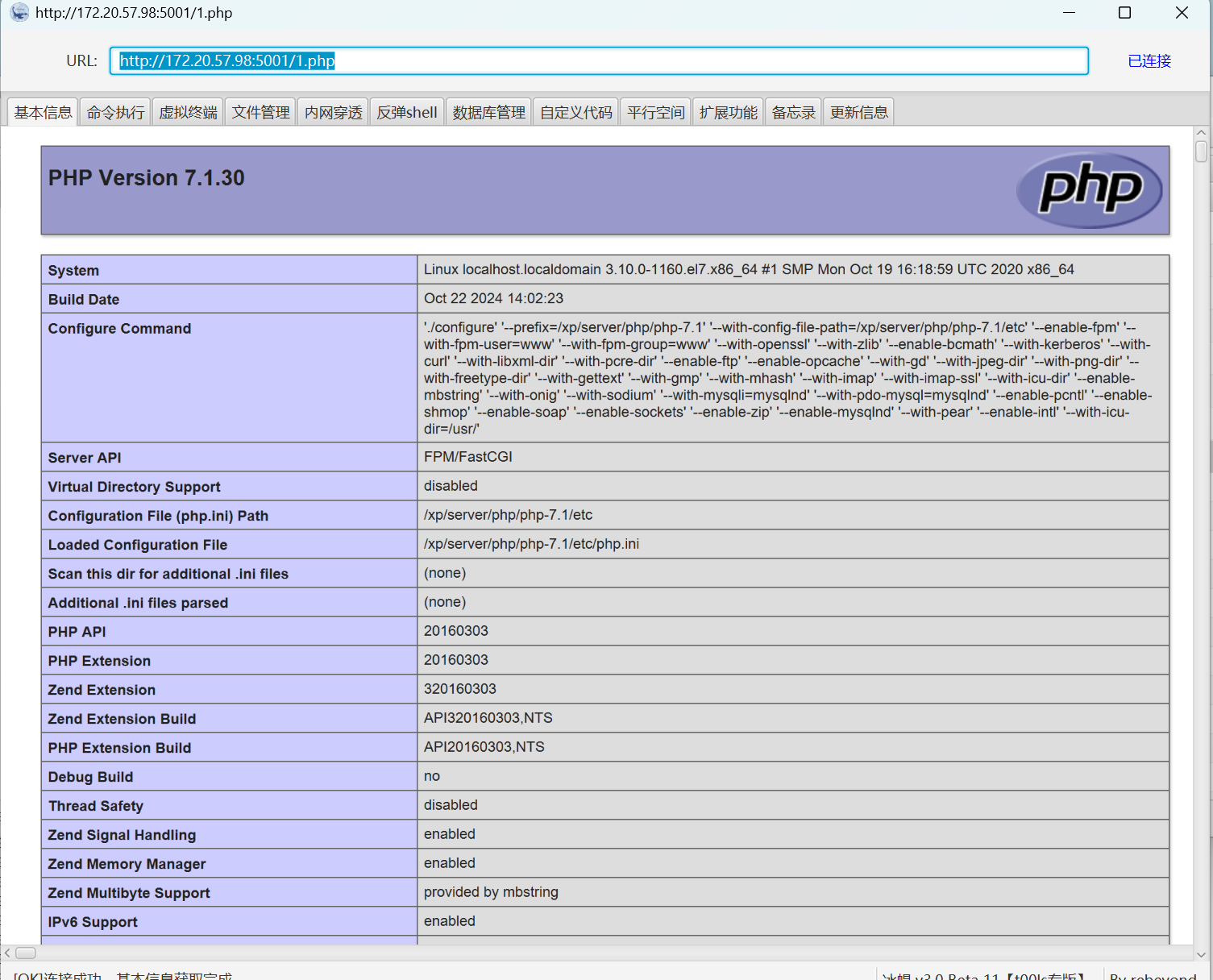Click the 'PHP Extension' label
This screenshot has height=980, width=1213.
(99, 661)
